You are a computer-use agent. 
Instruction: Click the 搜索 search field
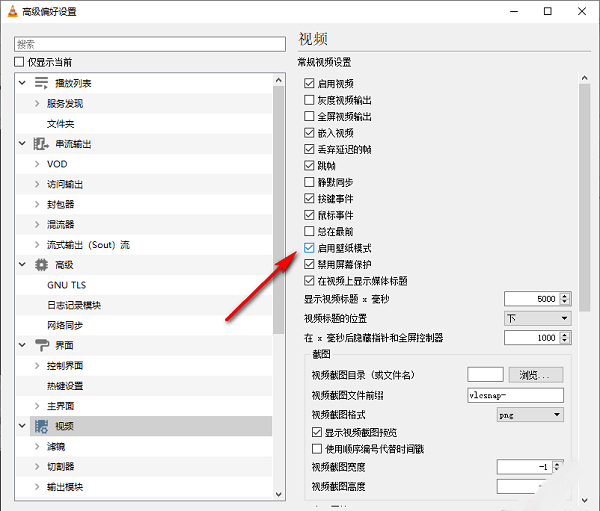click(x=150, y=44)
